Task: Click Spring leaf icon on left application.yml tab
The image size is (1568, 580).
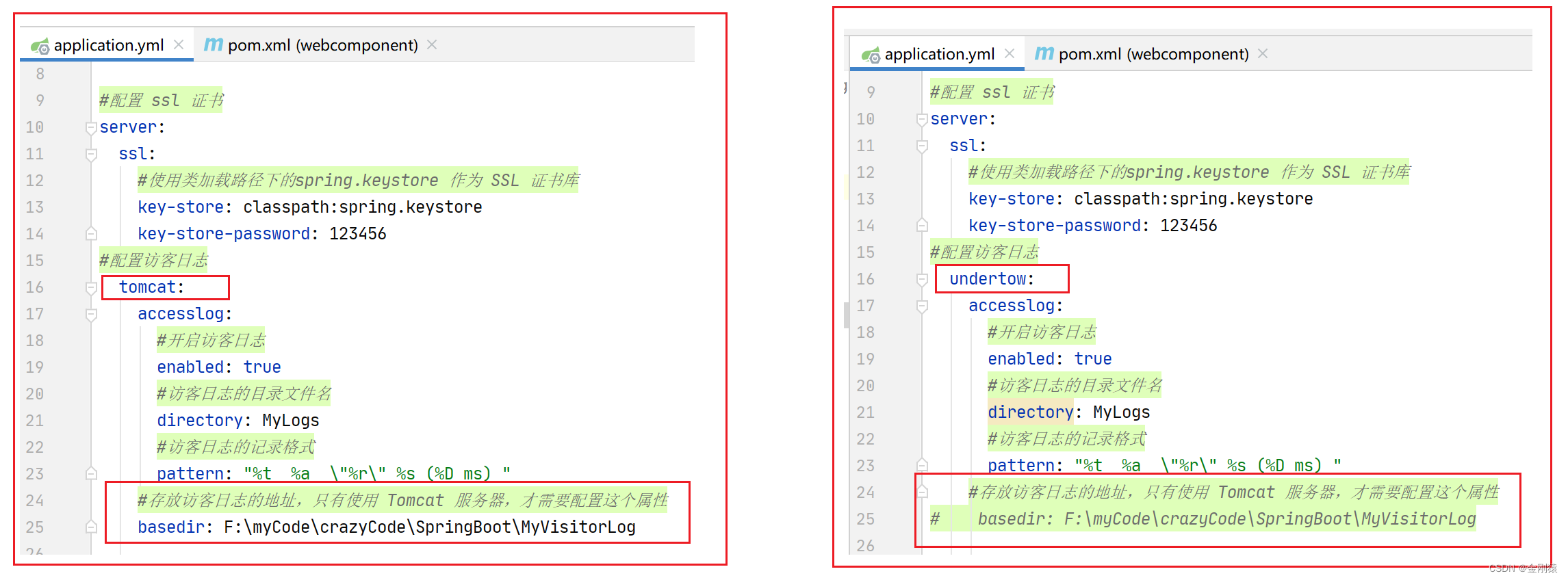Action: click(x=40, y=46)
